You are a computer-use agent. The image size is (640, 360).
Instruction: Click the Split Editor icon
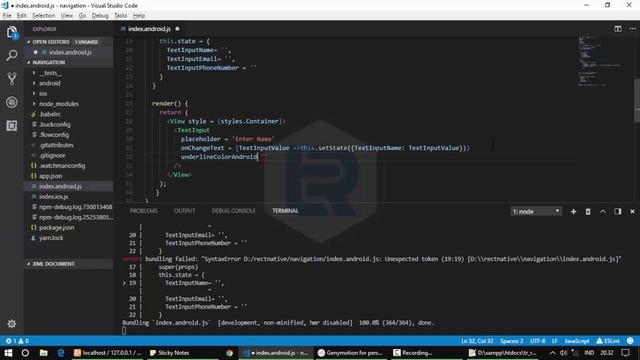point(618,29)
